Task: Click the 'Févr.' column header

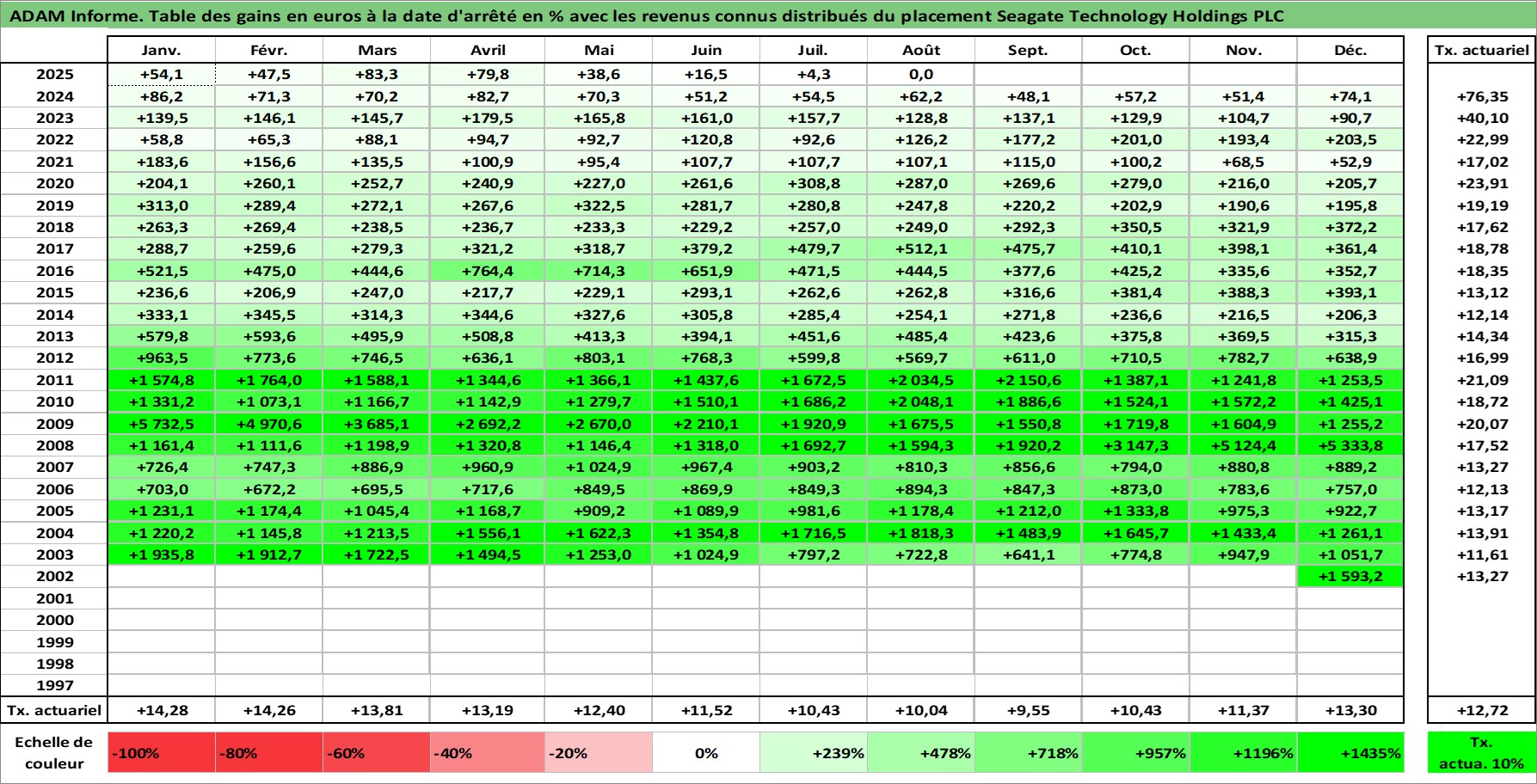Action: pyautogui.click(x=269, y=50)
